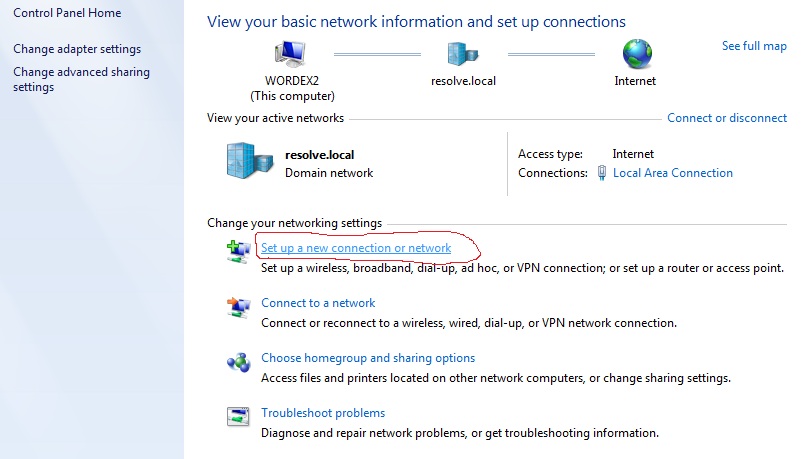806x459 pixels.
Task: Click the WORDEX2 (This computer) name label
Action: click(292, 88)
